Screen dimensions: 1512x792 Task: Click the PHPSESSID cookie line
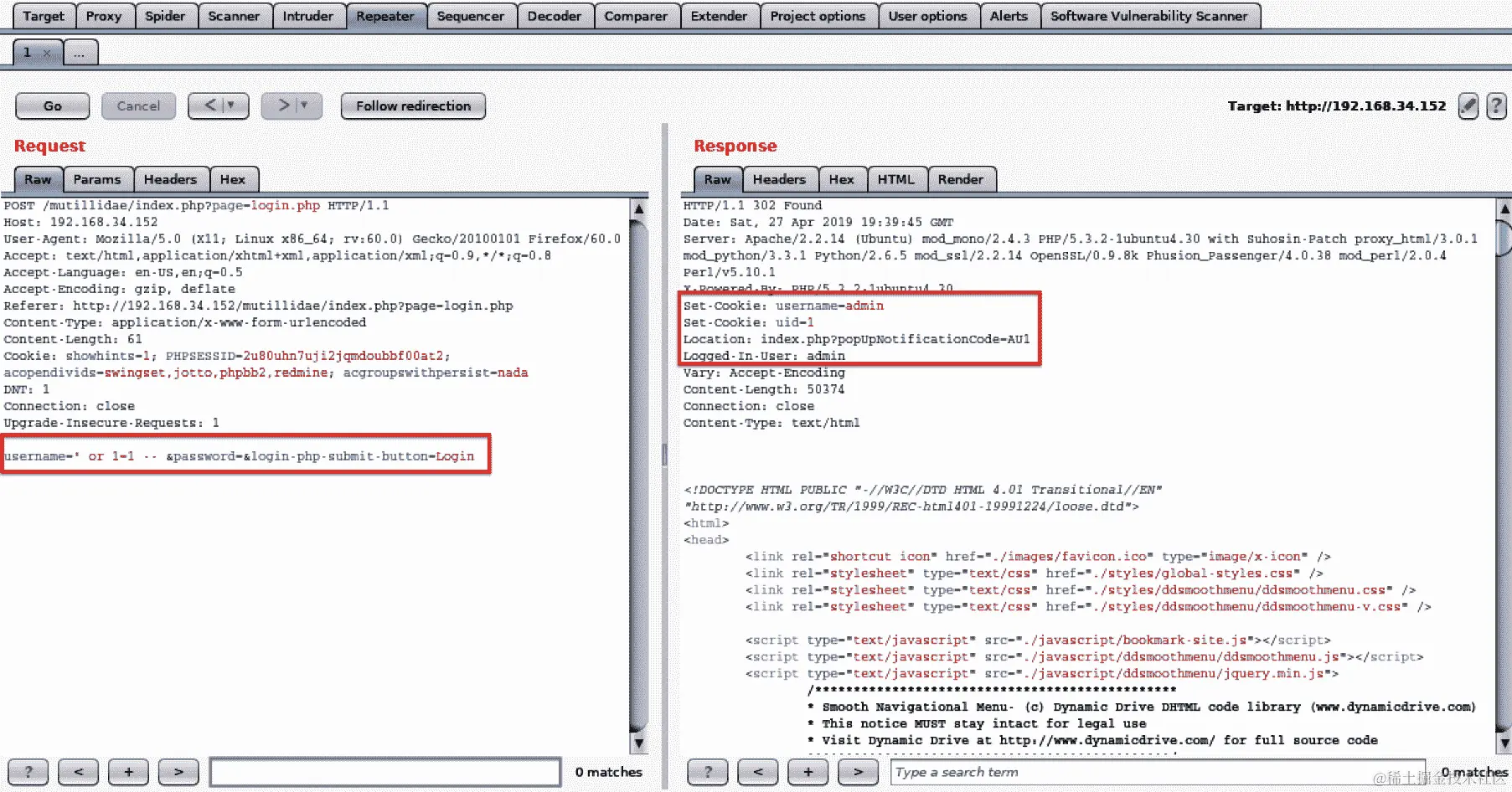pyautogui.click(x=227, y=356)
